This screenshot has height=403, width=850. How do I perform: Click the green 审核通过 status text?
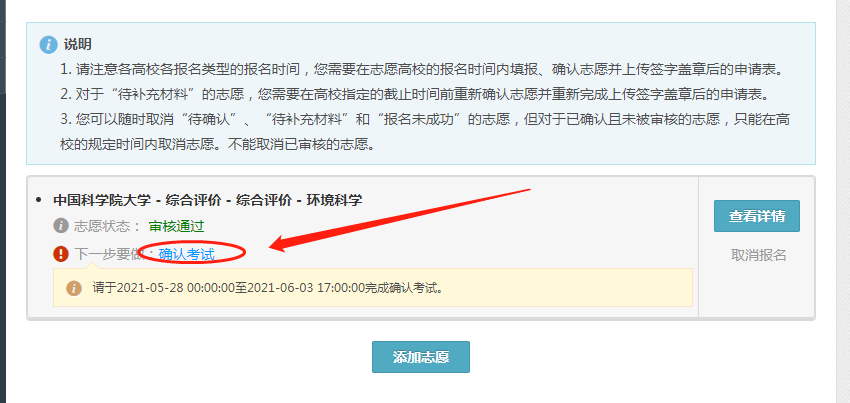[177, 226]
